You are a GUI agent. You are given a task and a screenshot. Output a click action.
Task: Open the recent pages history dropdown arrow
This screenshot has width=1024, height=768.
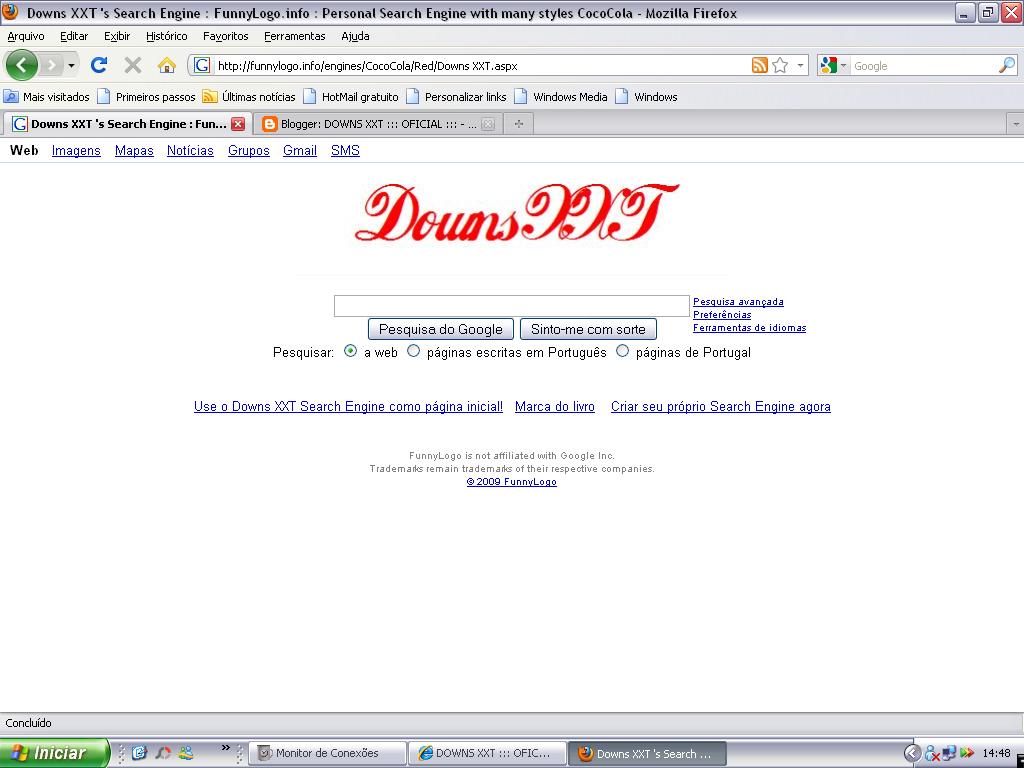coord(71,65)
